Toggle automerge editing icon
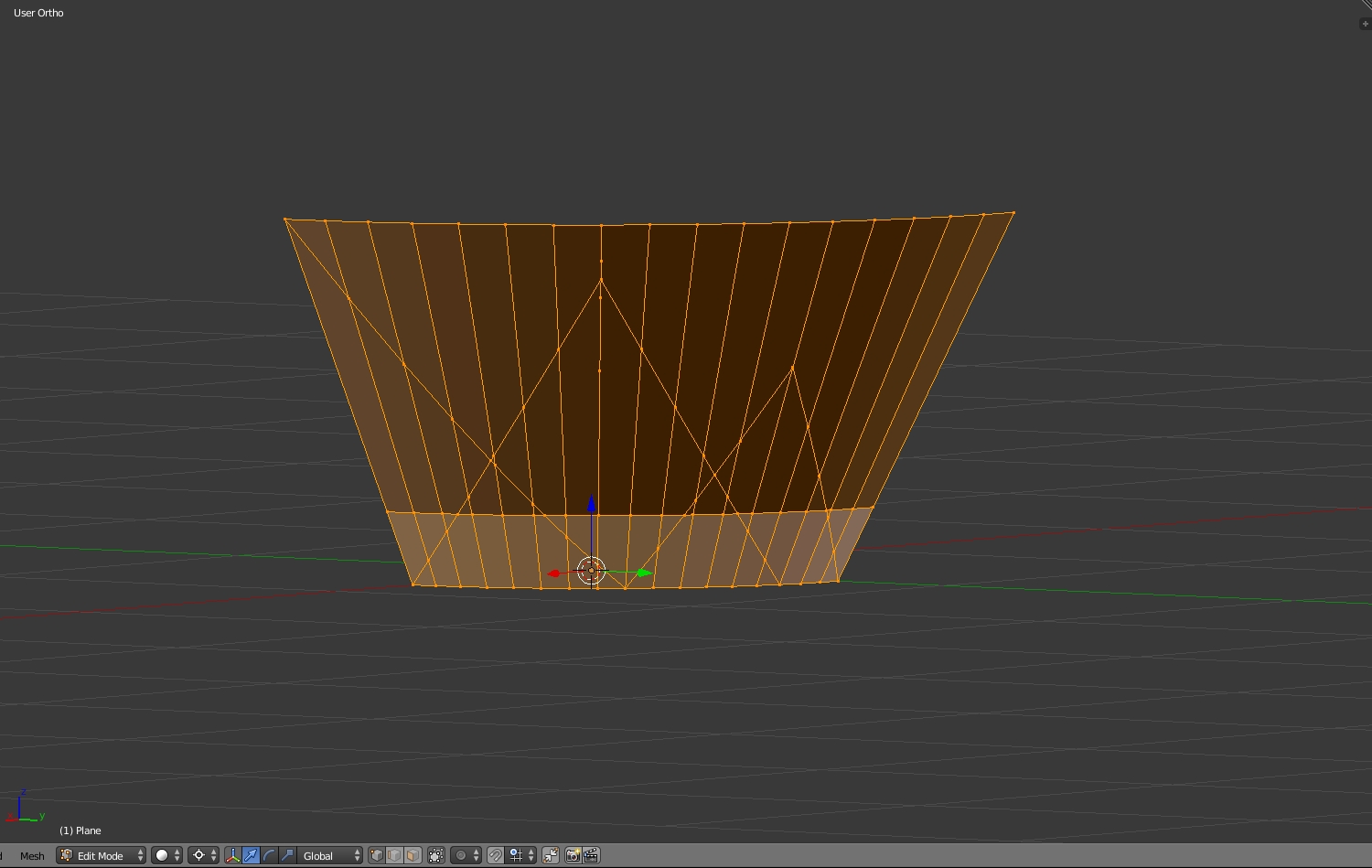Image resolution: width=1372 pixels, height=868 pixels. [x=550, y=855]
